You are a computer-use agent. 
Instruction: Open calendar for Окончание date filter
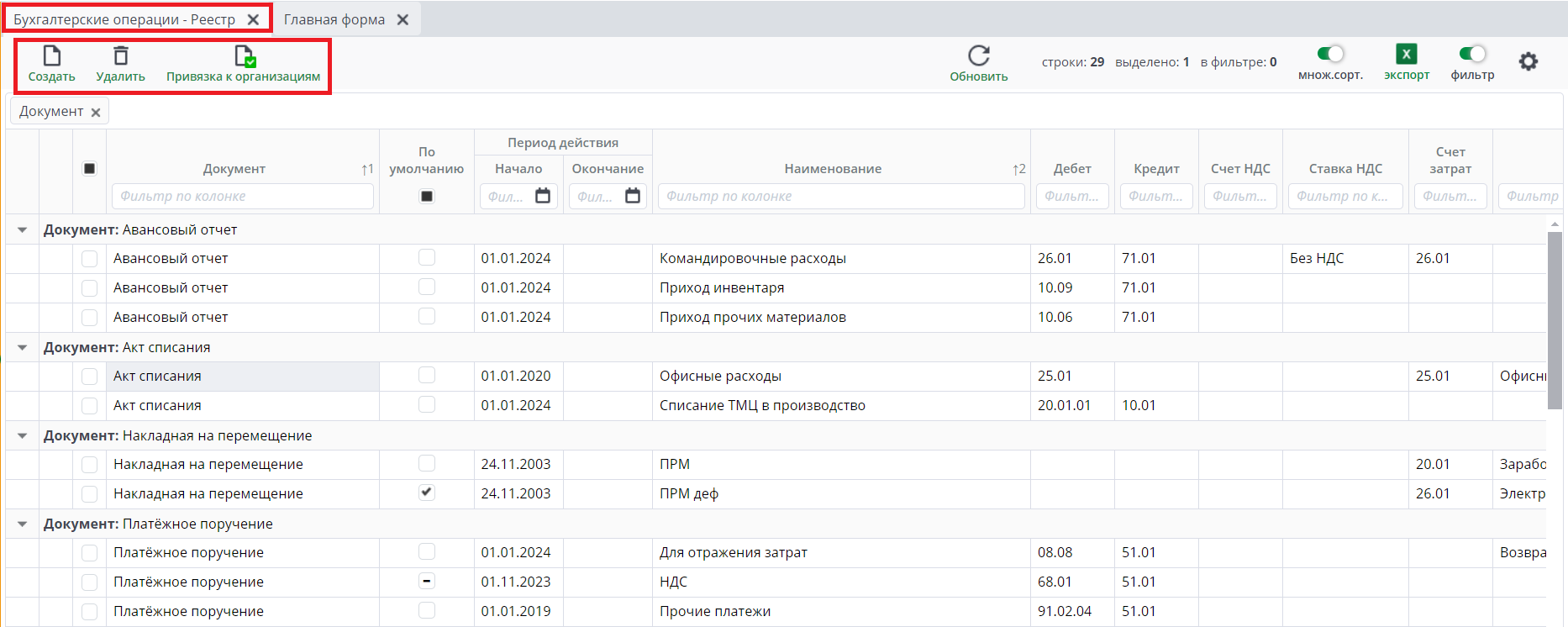click(633, 196)
